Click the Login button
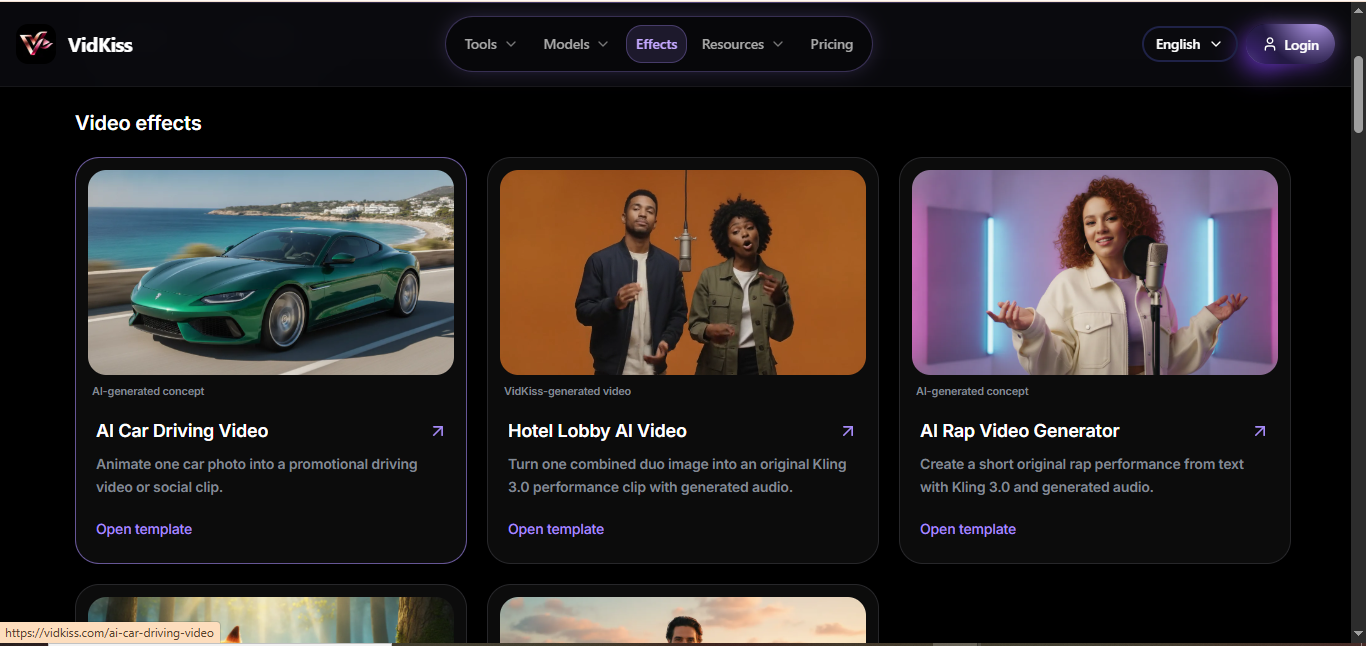The height and width of the screenshot is (646, 1366). (1291, 45)
